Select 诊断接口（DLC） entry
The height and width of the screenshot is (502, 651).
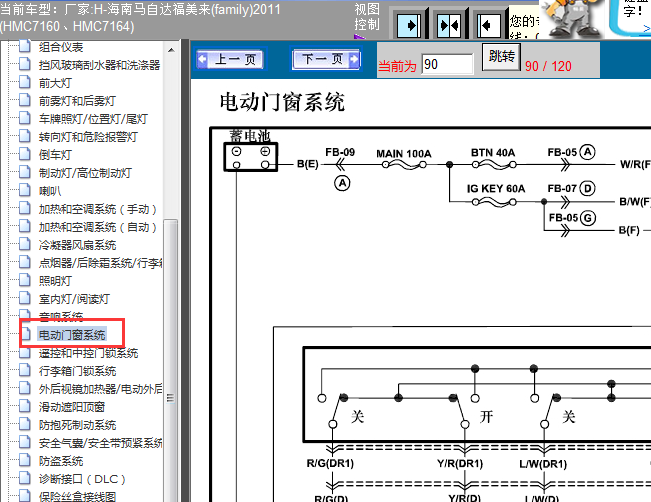82,479
